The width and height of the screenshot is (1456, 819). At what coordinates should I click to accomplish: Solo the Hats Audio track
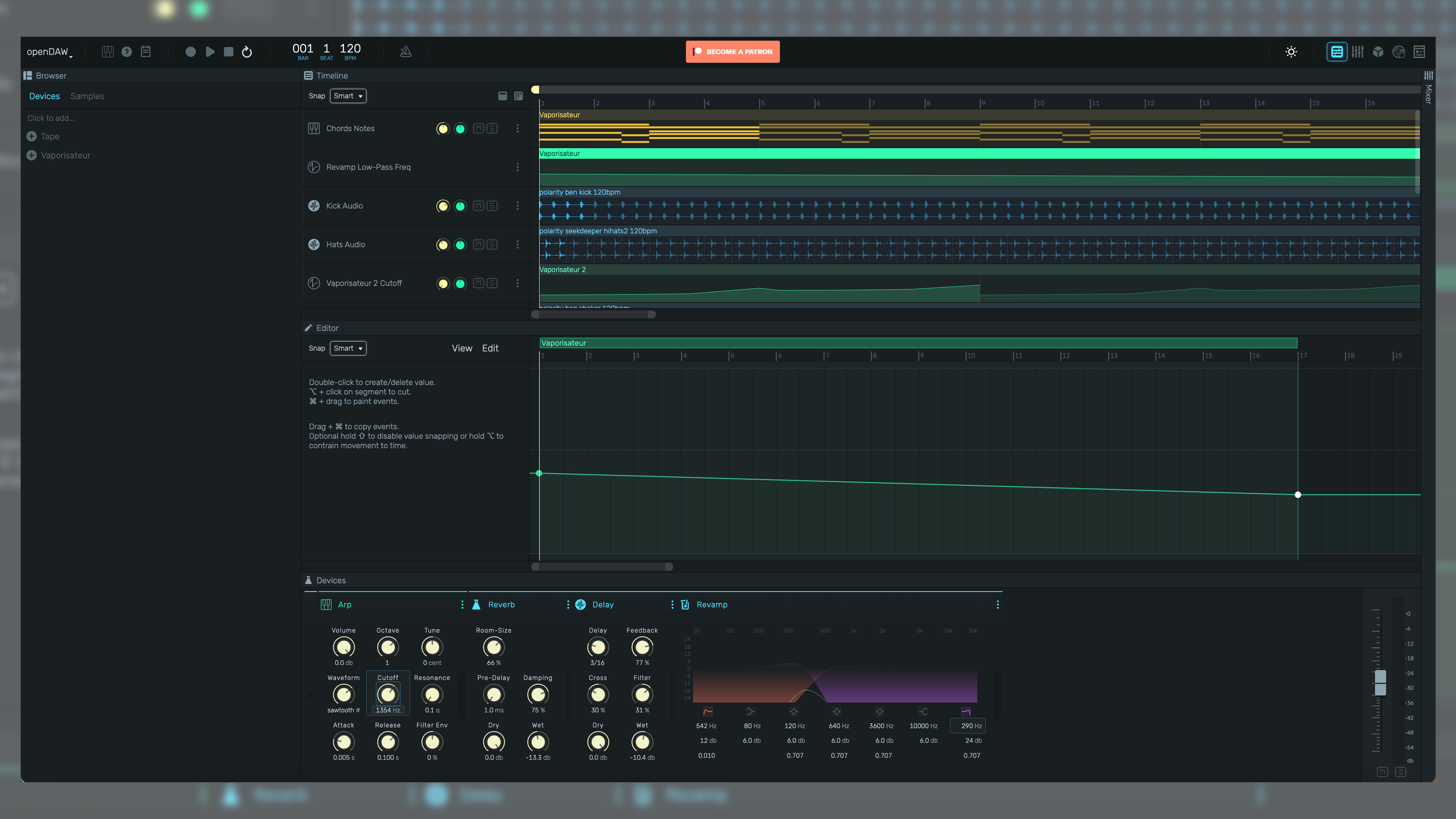(492, 245)
